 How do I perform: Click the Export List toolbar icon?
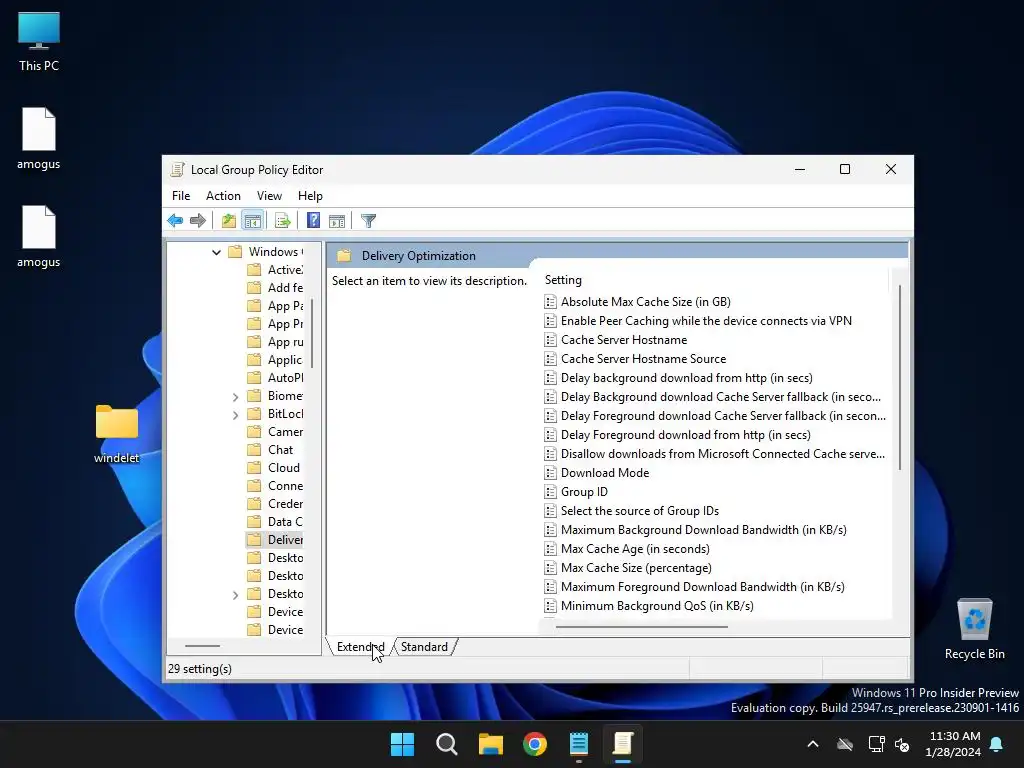283,221
